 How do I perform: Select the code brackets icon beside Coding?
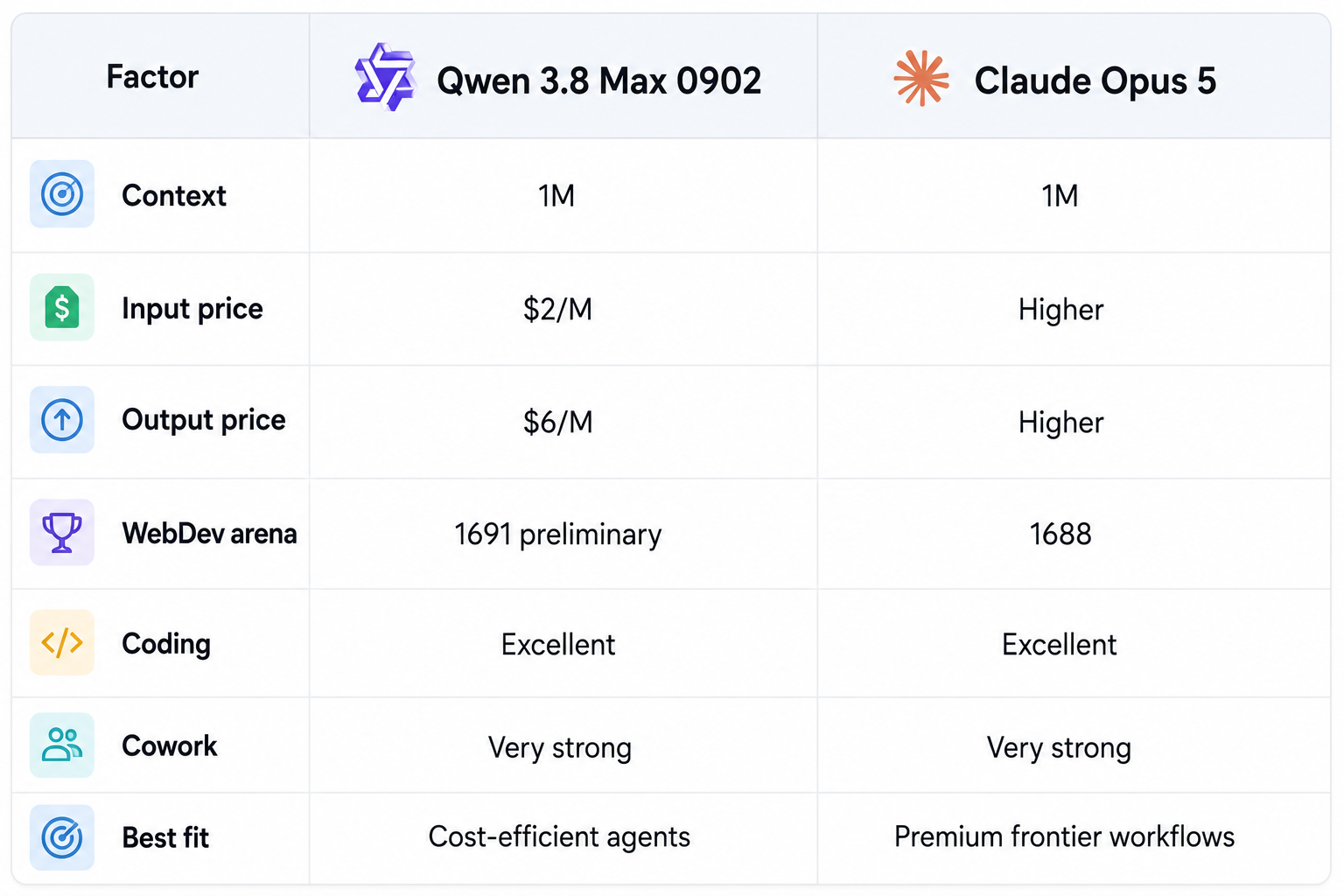[x=62, y=643]
